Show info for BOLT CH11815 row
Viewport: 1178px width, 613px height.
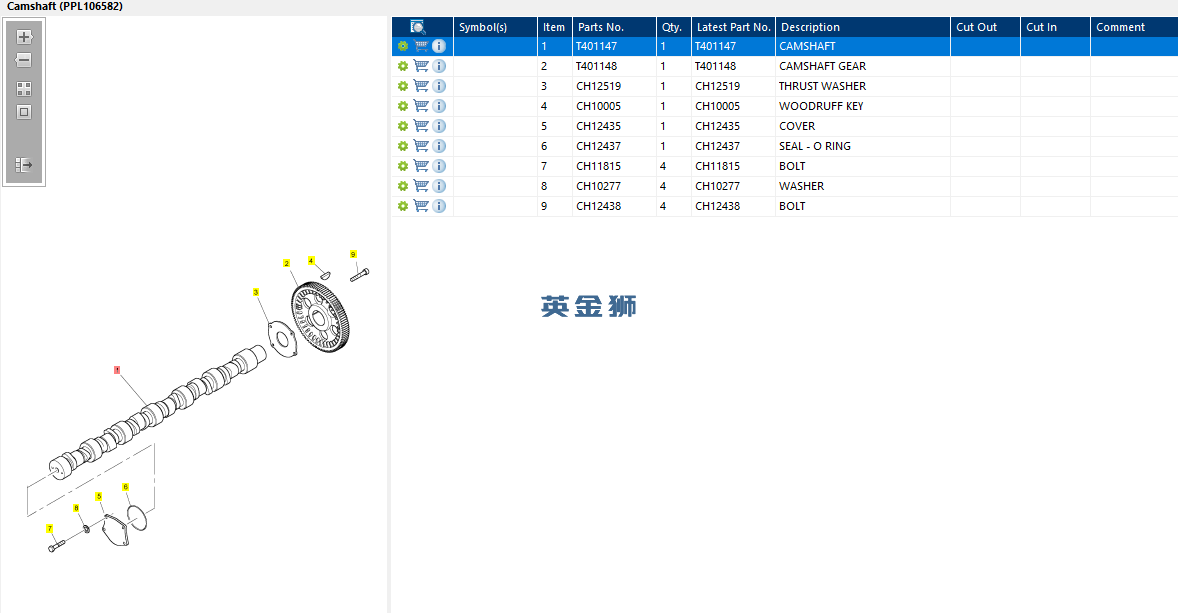[439, 166]
